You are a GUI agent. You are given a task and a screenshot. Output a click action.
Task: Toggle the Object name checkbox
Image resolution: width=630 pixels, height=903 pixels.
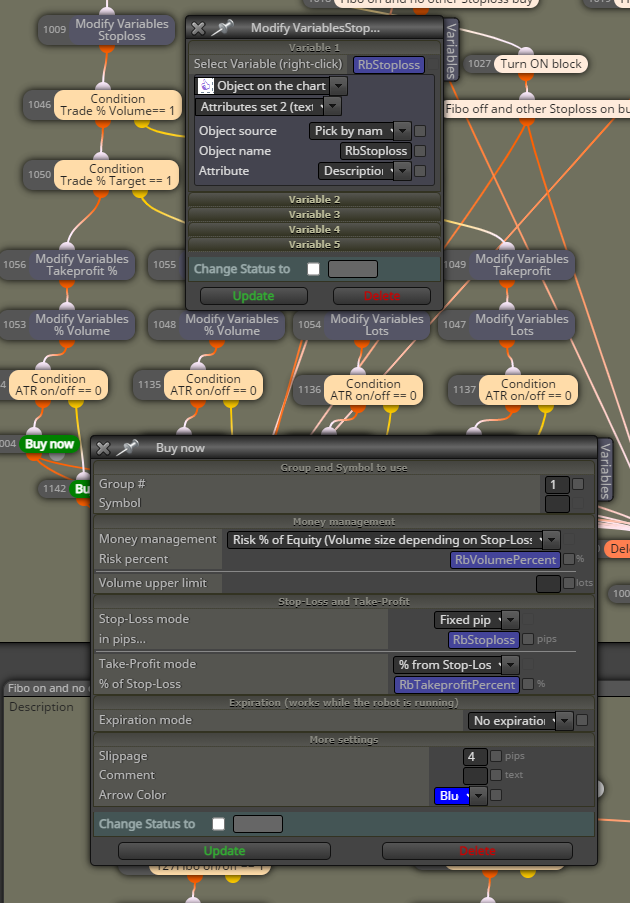coord(420,151)
